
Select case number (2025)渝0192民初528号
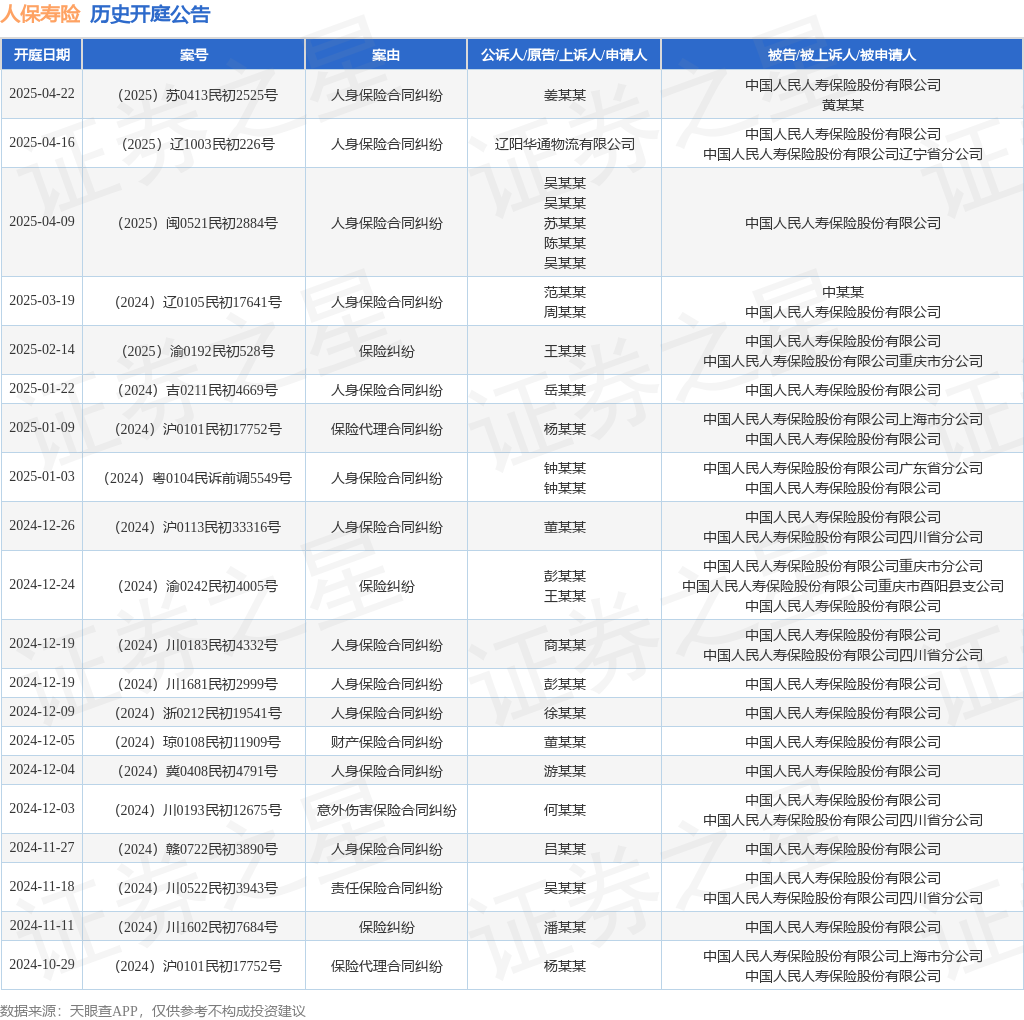(x=194, y=351)
